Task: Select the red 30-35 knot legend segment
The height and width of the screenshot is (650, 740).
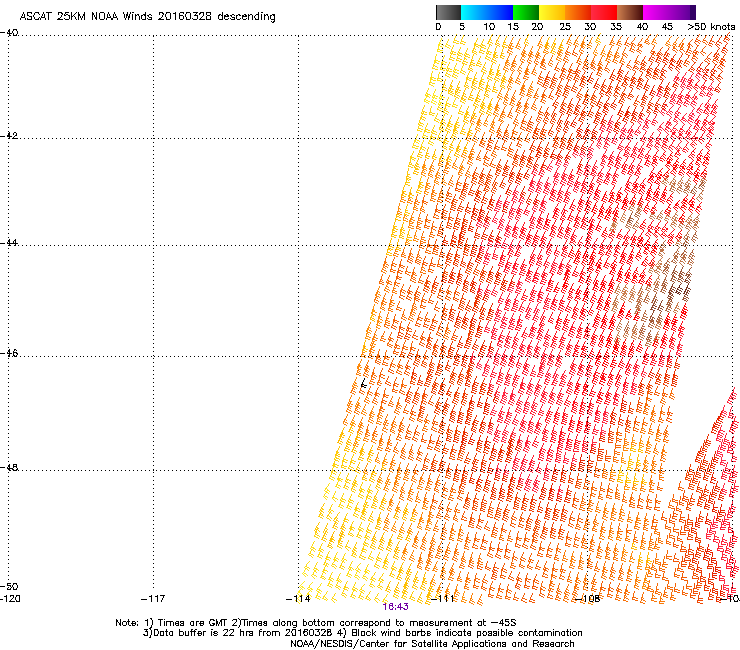Action: 604,12
